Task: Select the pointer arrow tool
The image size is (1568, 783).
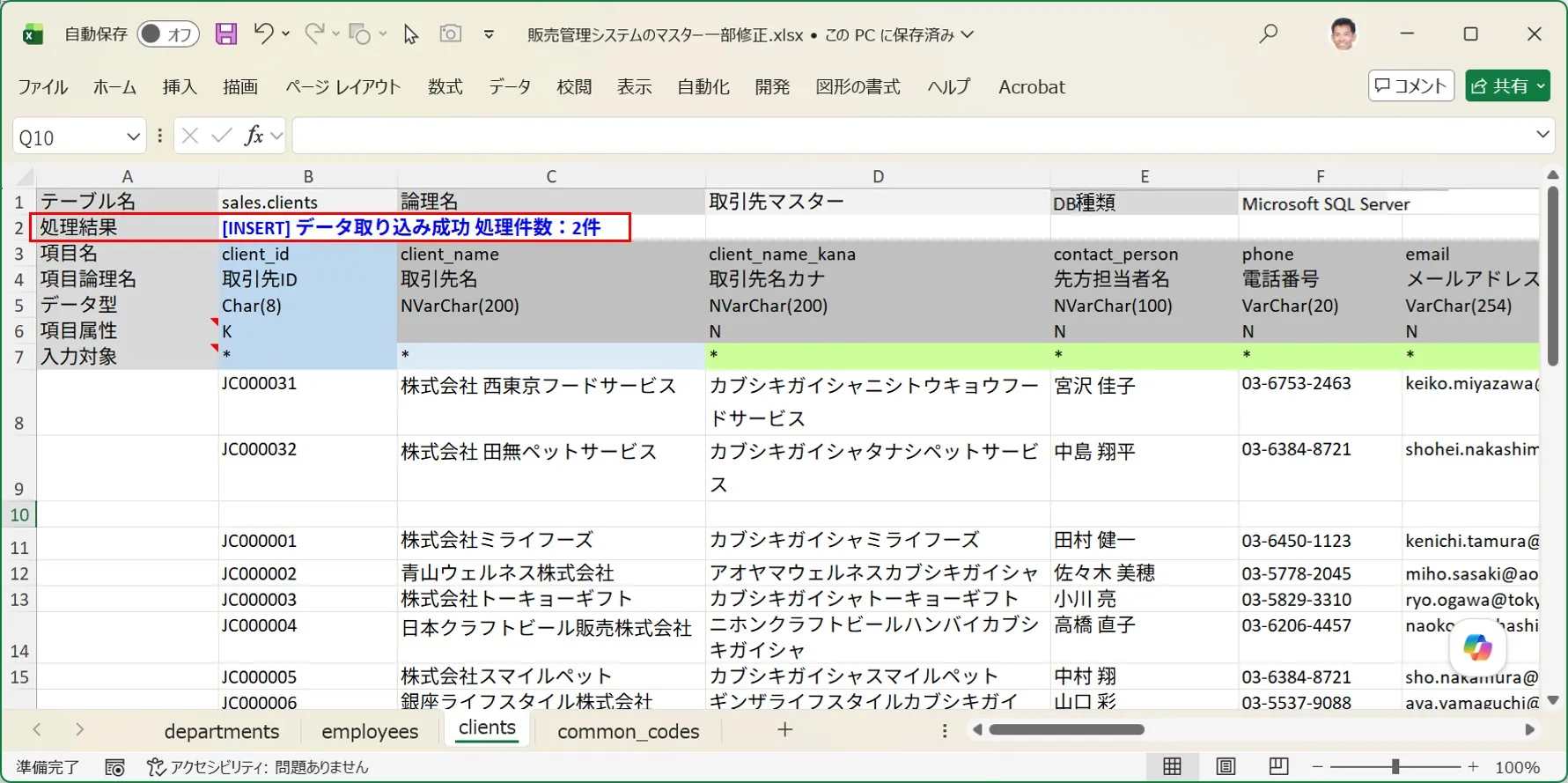Action: [410, 34]
